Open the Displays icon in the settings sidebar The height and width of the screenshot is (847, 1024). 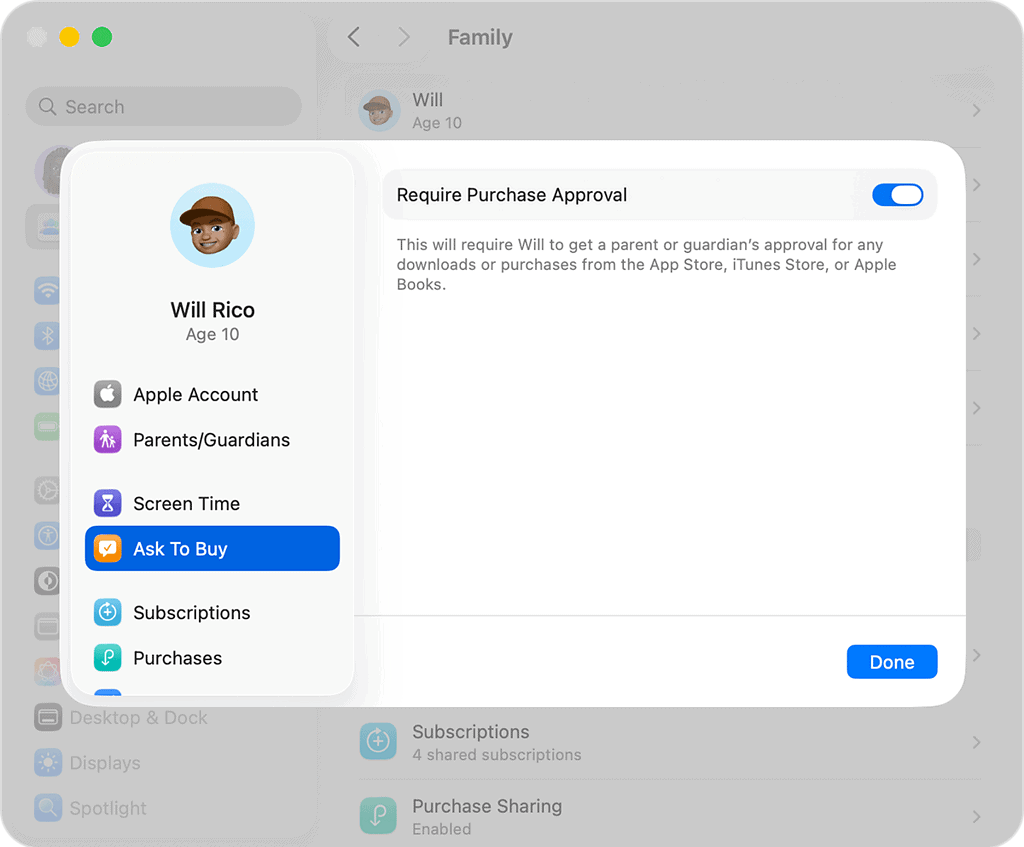[x=48, y=763]
